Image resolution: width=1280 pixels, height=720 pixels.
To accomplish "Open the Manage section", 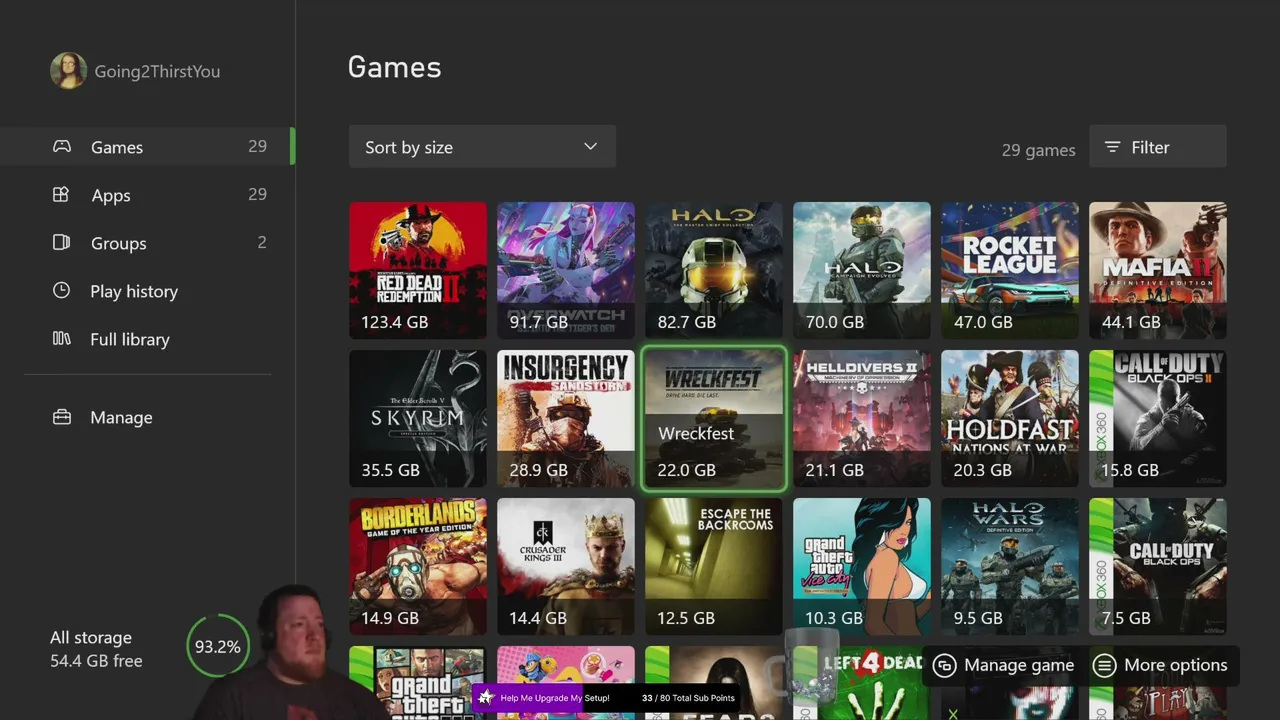I will (x=121, y=417).
